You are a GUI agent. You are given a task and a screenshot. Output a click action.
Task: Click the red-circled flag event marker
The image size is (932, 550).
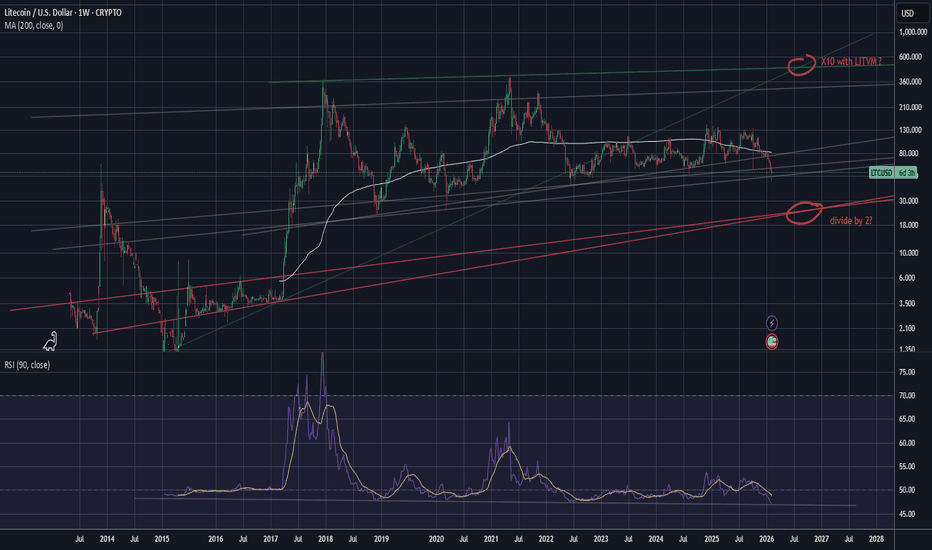pos(772,341)
